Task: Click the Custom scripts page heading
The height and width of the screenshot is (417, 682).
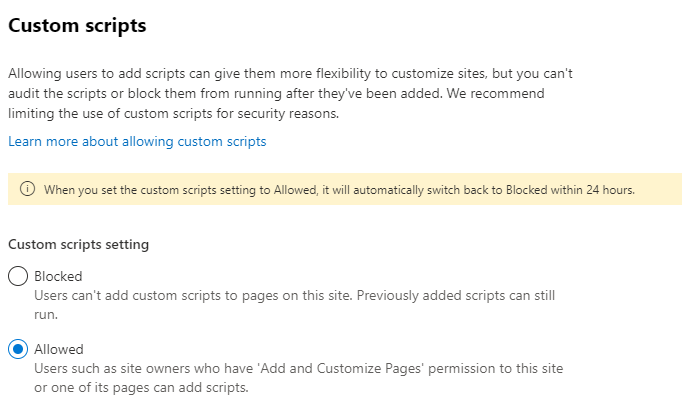Action: 77,26
